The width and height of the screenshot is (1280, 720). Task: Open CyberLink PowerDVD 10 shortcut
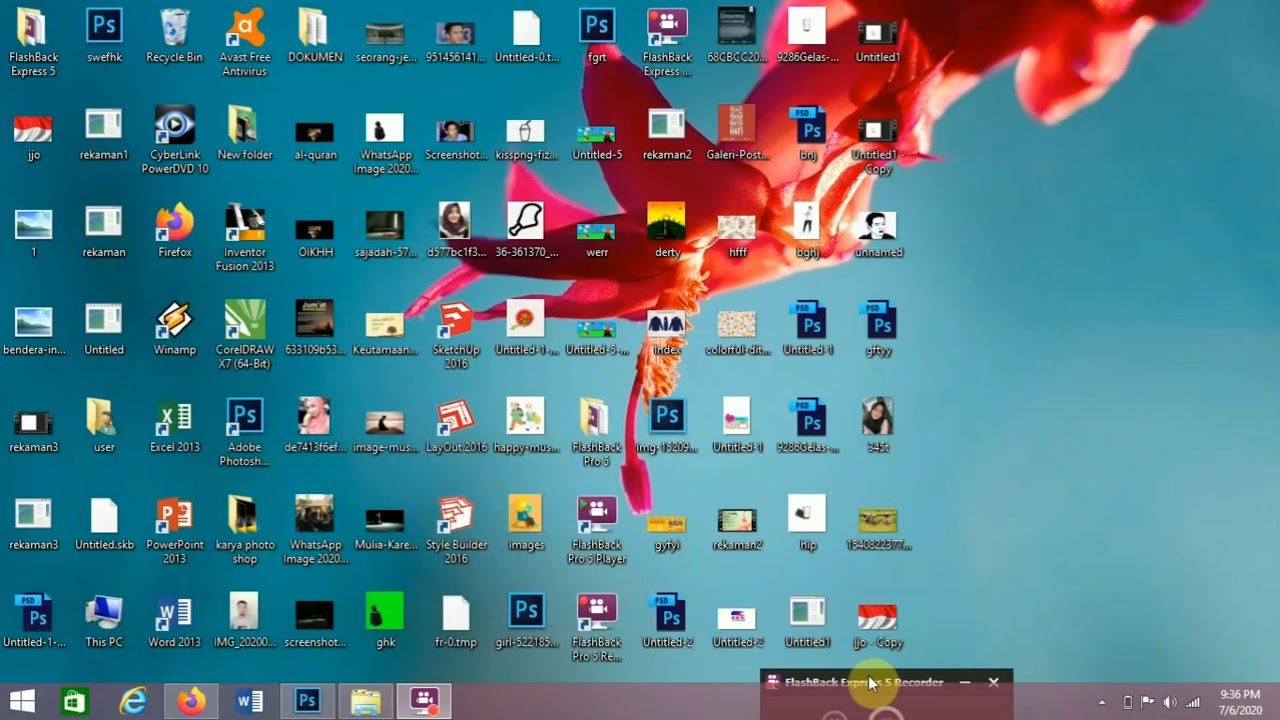pos(175,140)
